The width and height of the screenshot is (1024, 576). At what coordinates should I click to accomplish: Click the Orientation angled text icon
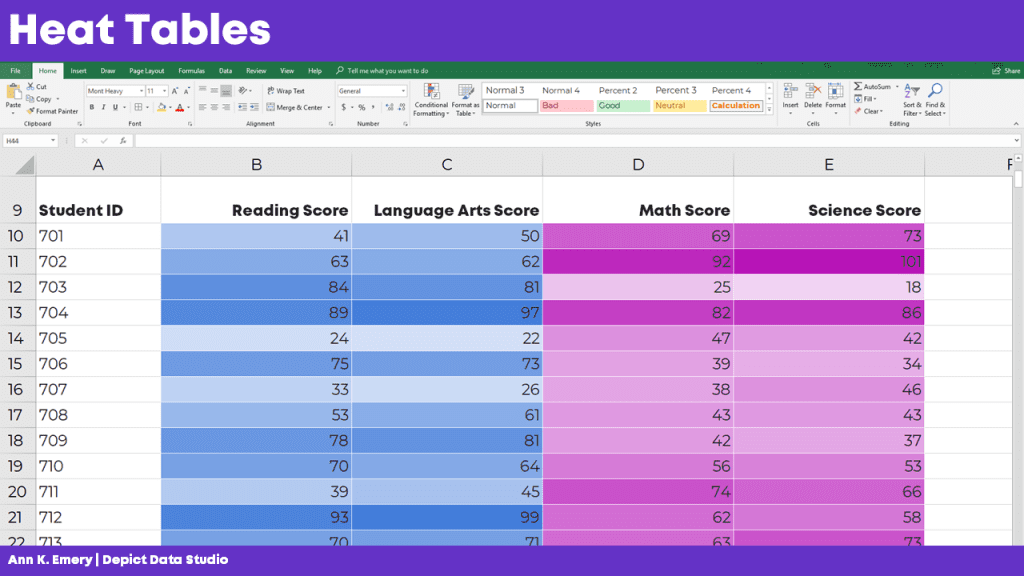pyautogui.click(x=243, y=91)
